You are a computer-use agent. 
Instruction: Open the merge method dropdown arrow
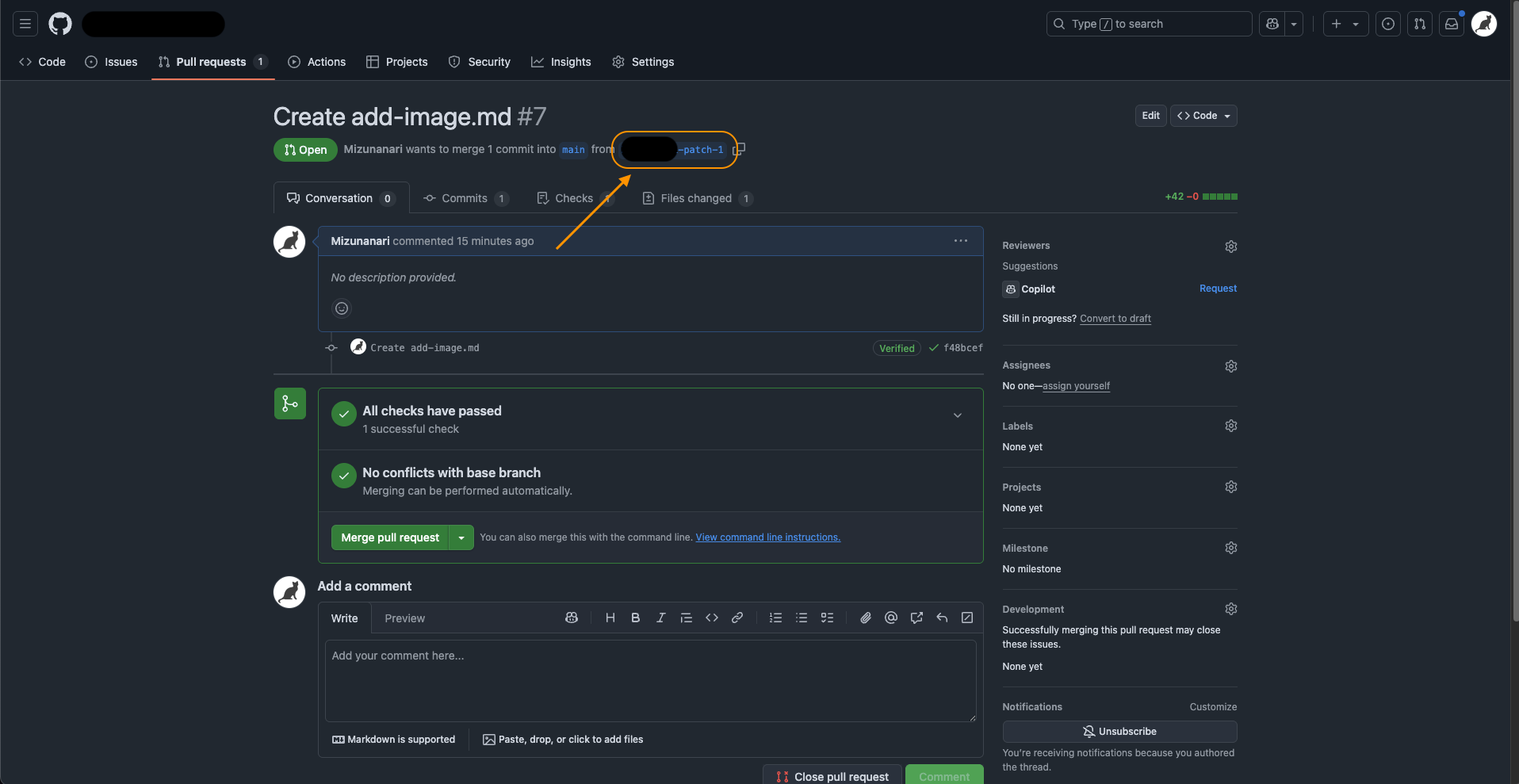[x=461, y=537]
